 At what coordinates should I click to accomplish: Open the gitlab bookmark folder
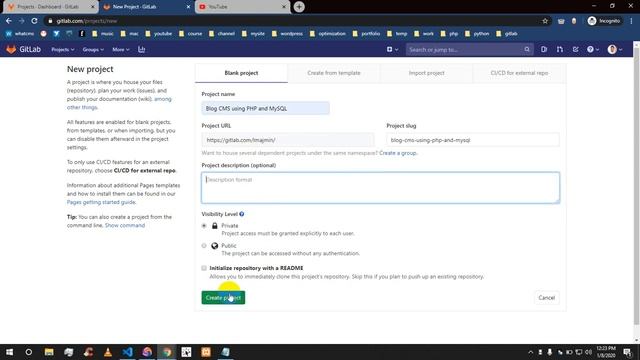click(x=507, y=33)
